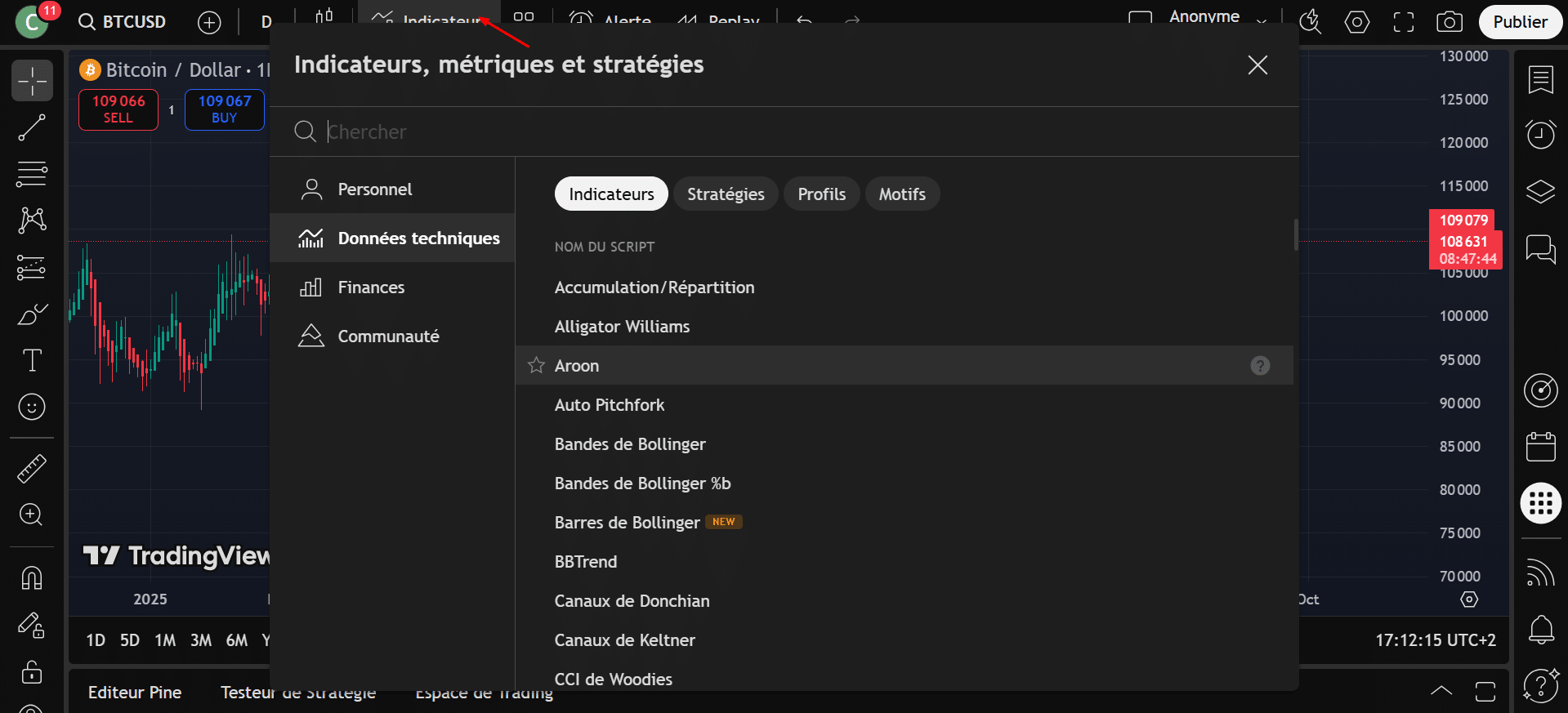
Task: Click inside the Chercher search field
Action: [572, 131]
